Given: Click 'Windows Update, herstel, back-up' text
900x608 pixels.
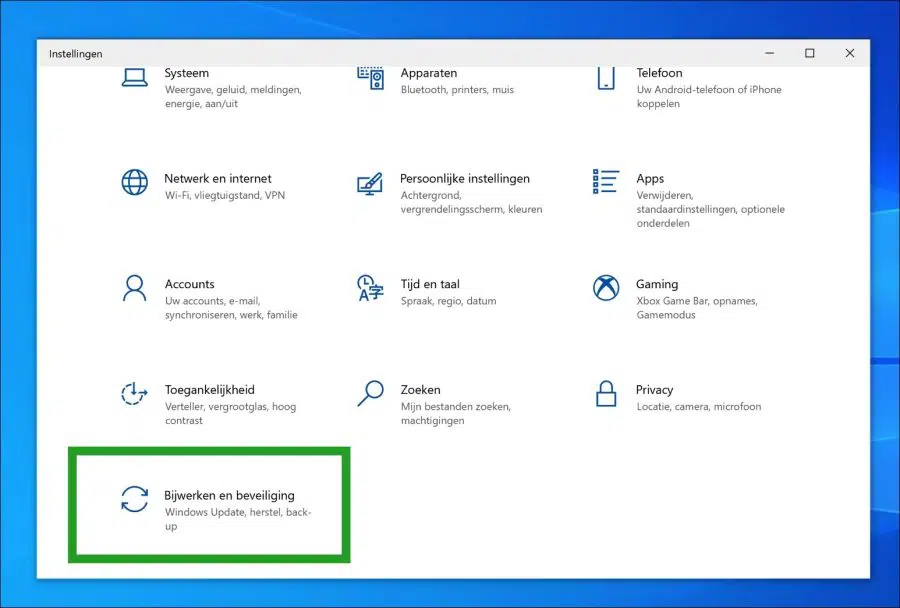Looking at the screenshot, I should click(x=238, y=519).
